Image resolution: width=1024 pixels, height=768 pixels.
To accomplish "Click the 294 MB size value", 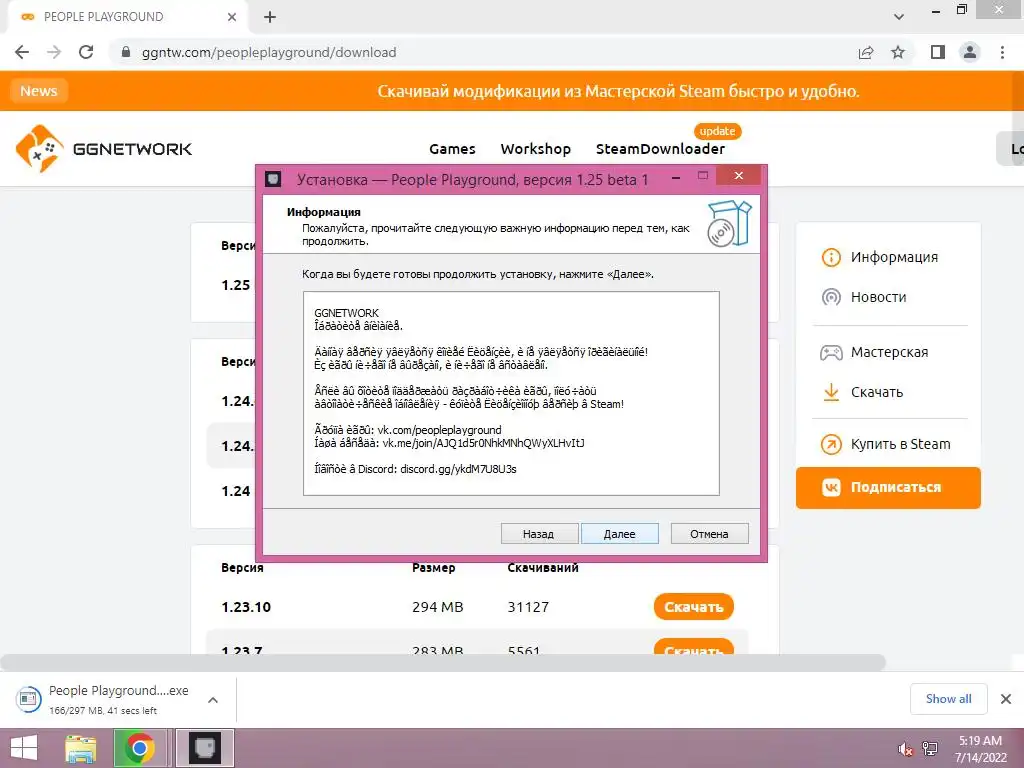I will pos(438,607).
